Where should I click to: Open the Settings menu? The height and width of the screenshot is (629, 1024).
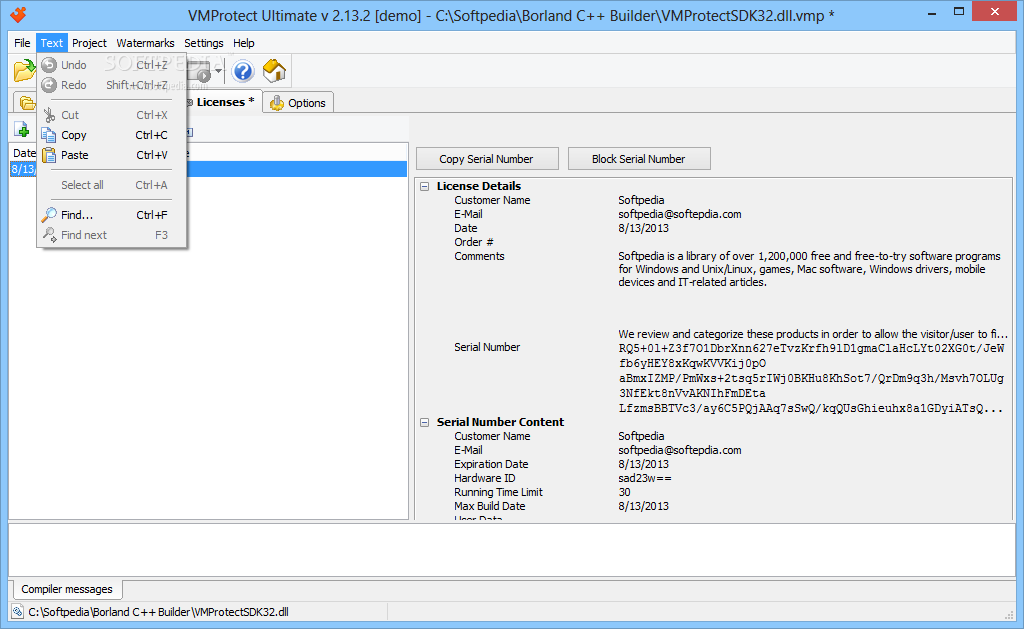click(x=203, y=43)
